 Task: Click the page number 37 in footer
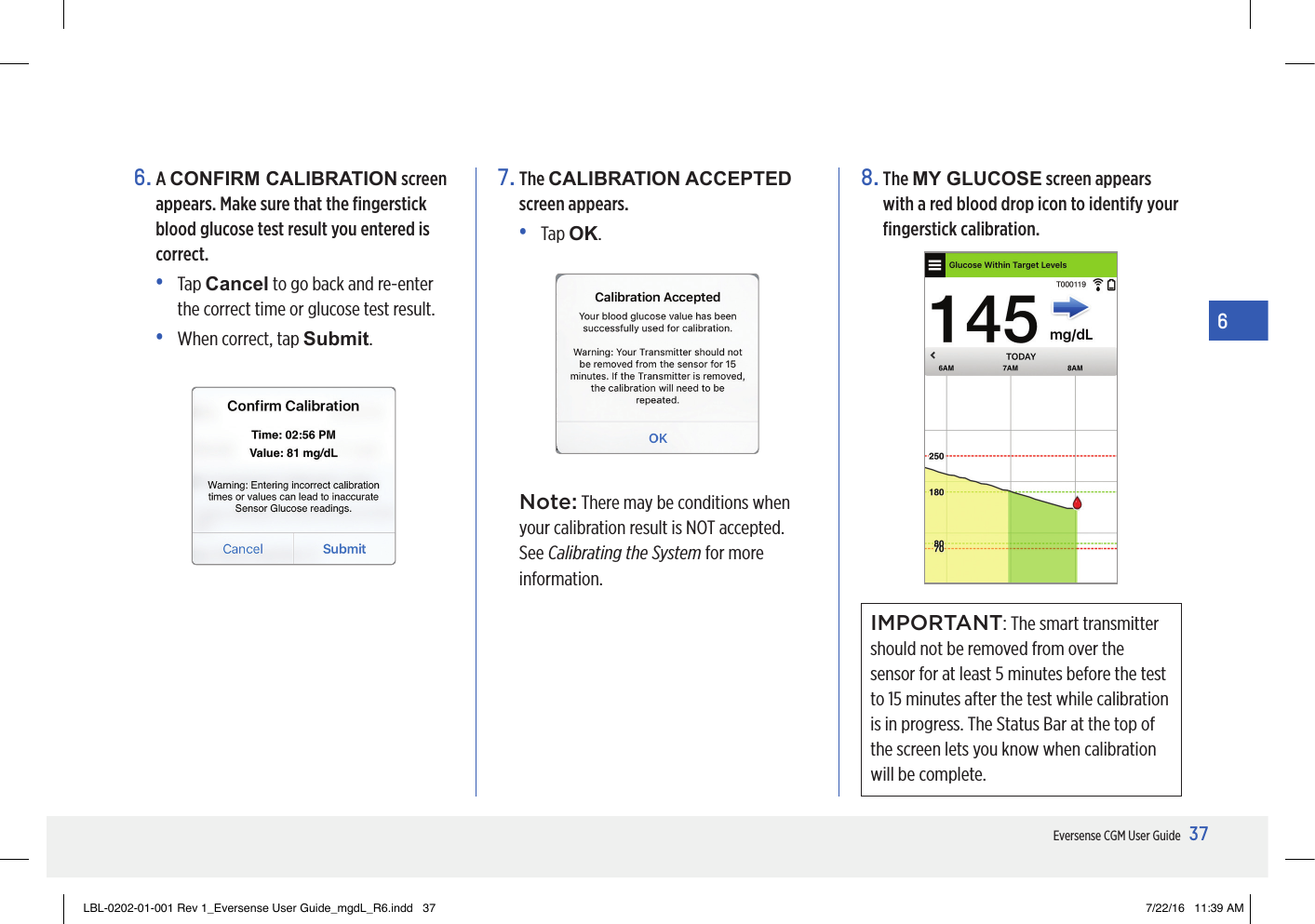coord(1199,834)
